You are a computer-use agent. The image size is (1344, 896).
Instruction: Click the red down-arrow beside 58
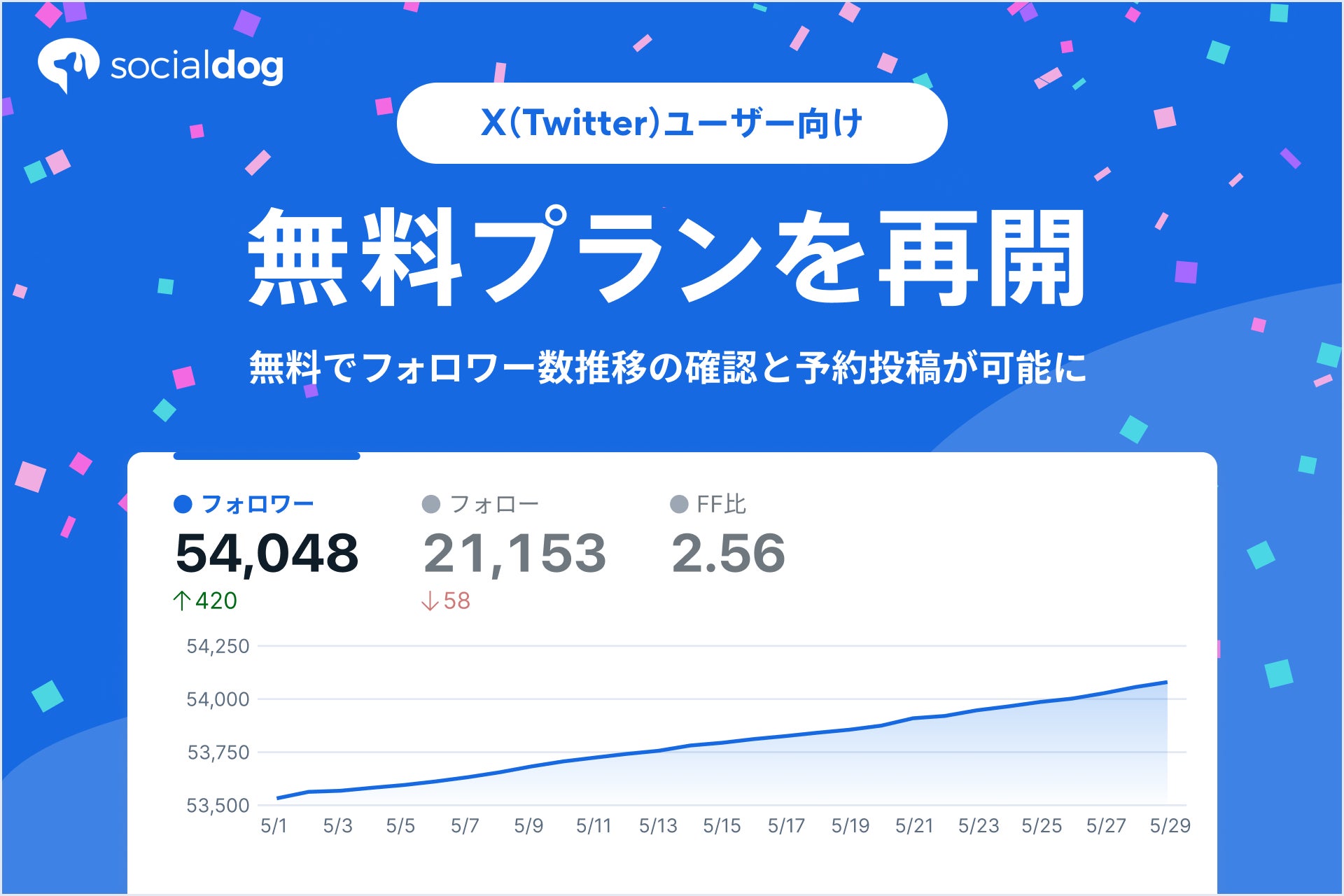click(430, 601)
